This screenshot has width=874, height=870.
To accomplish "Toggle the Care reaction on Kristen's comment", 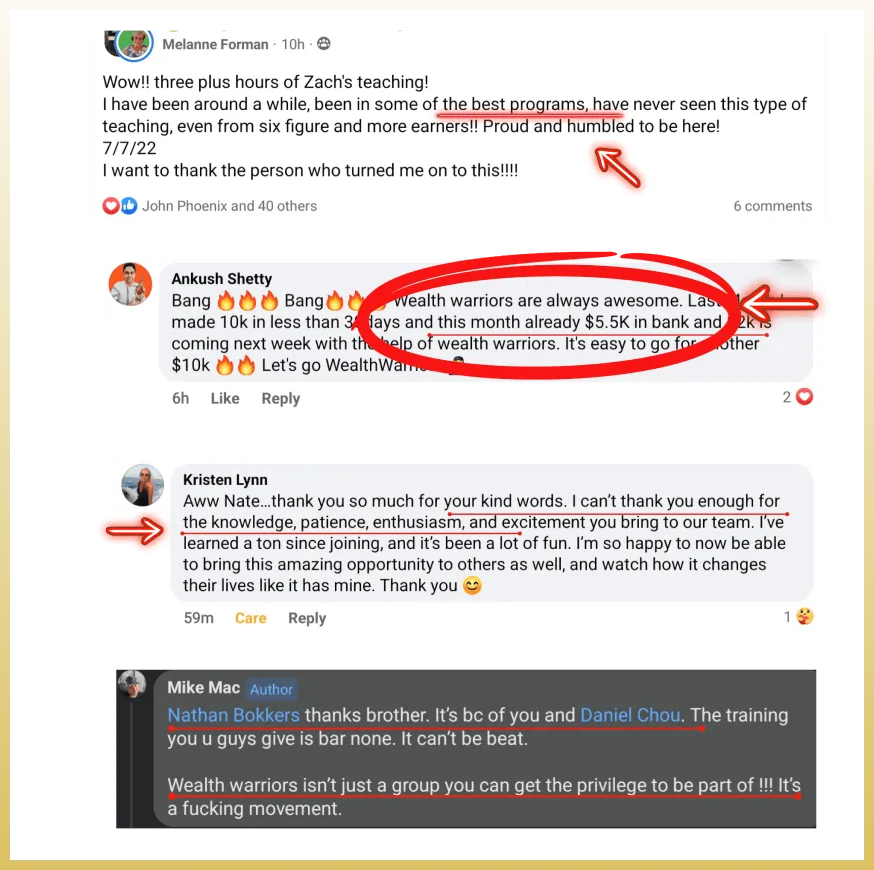I will click(x=250, y=618).
